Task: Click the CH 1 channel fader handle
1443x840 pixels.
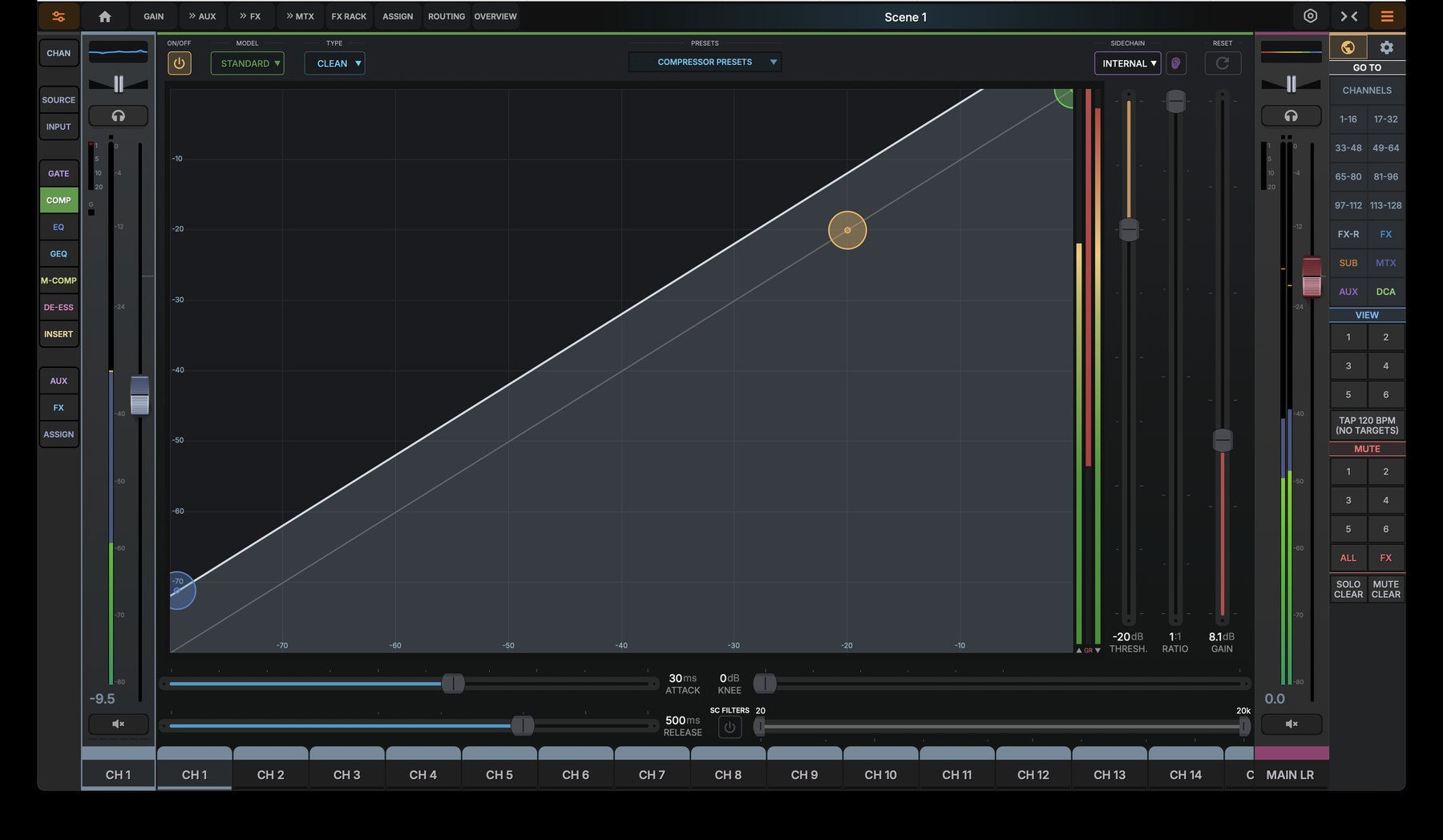Action: [139, 395]
